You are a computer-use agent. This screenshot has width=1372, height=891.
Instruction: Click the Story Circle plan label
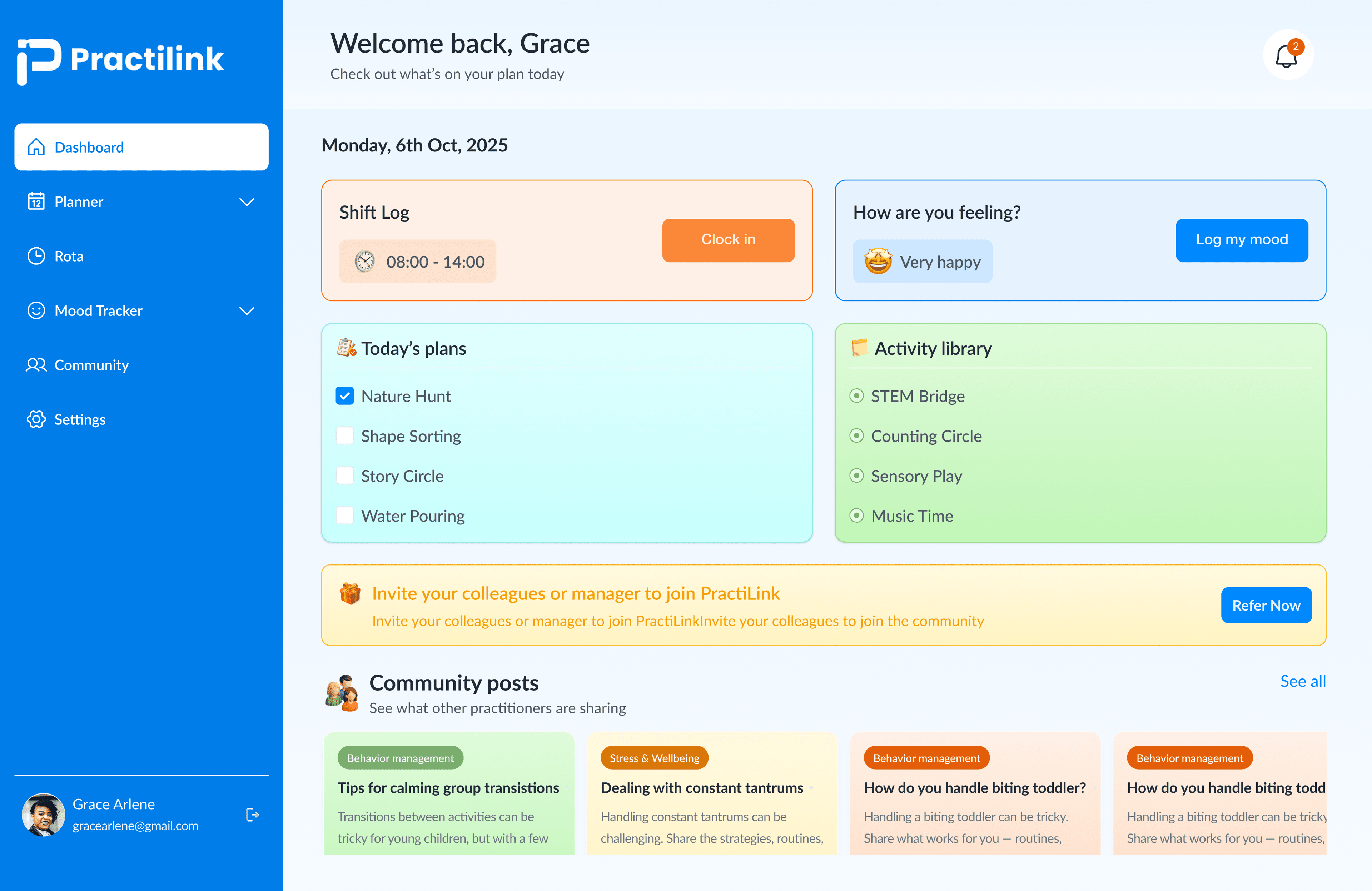click(402, 476)
